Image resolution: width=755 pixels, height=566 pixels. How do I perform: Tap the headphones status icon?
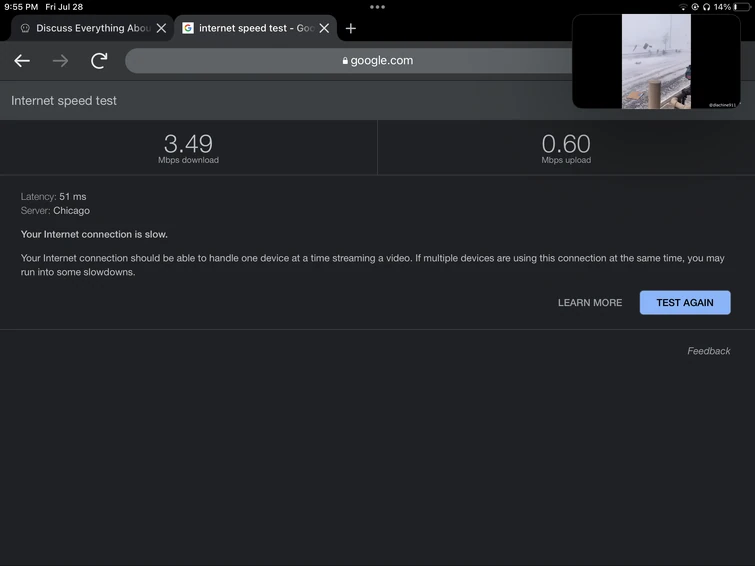point(706,7)
